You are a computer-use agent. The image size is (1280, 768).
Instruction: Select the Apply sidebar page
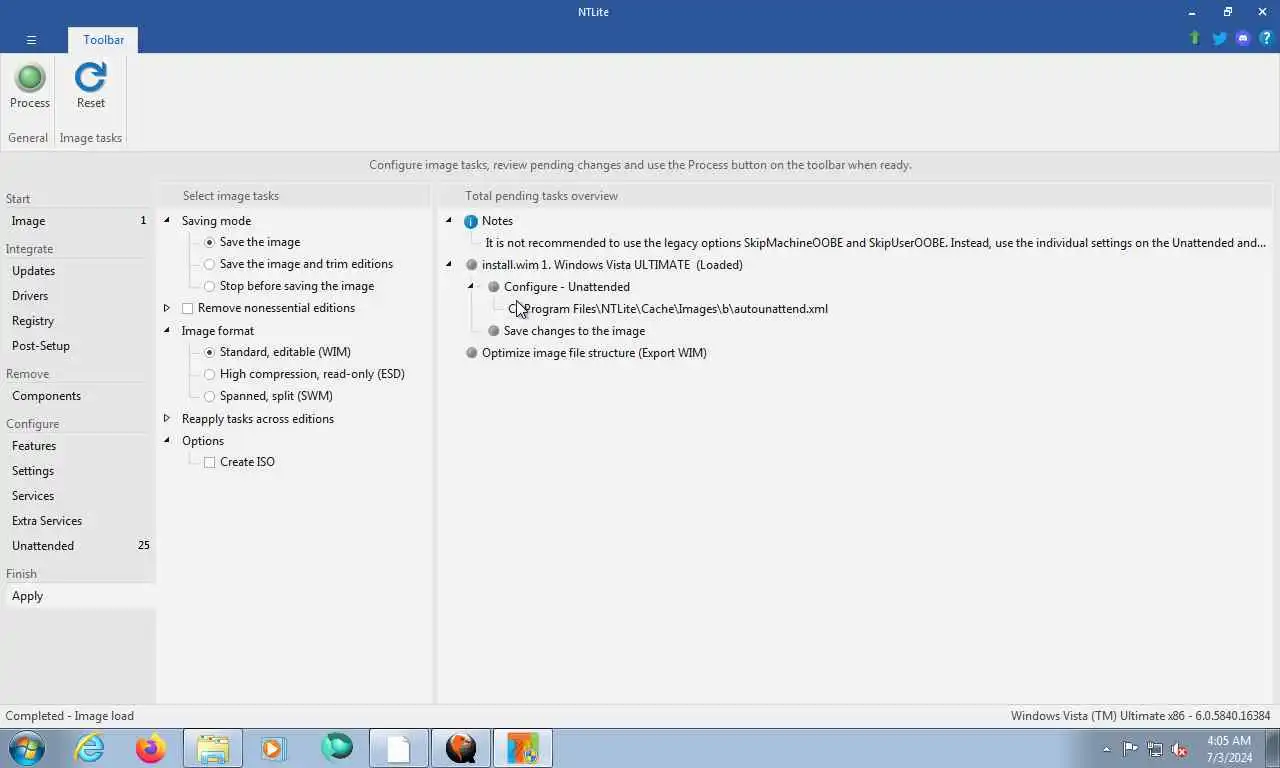point(78,596)
